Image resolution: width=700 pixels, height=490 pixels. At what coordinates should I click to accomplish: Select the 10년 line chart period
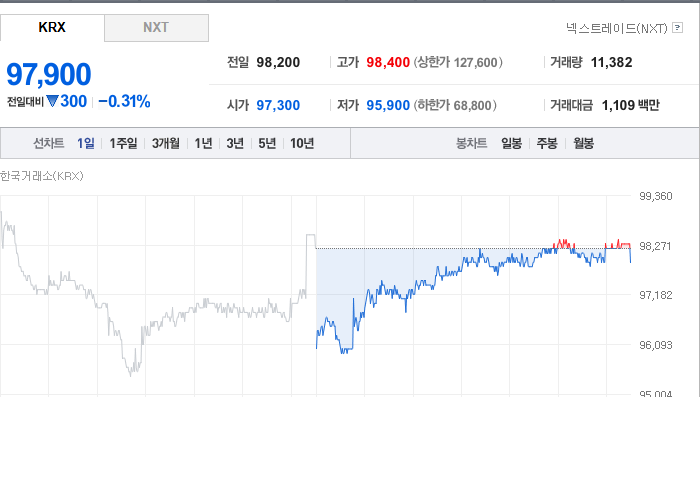(302, 143)
